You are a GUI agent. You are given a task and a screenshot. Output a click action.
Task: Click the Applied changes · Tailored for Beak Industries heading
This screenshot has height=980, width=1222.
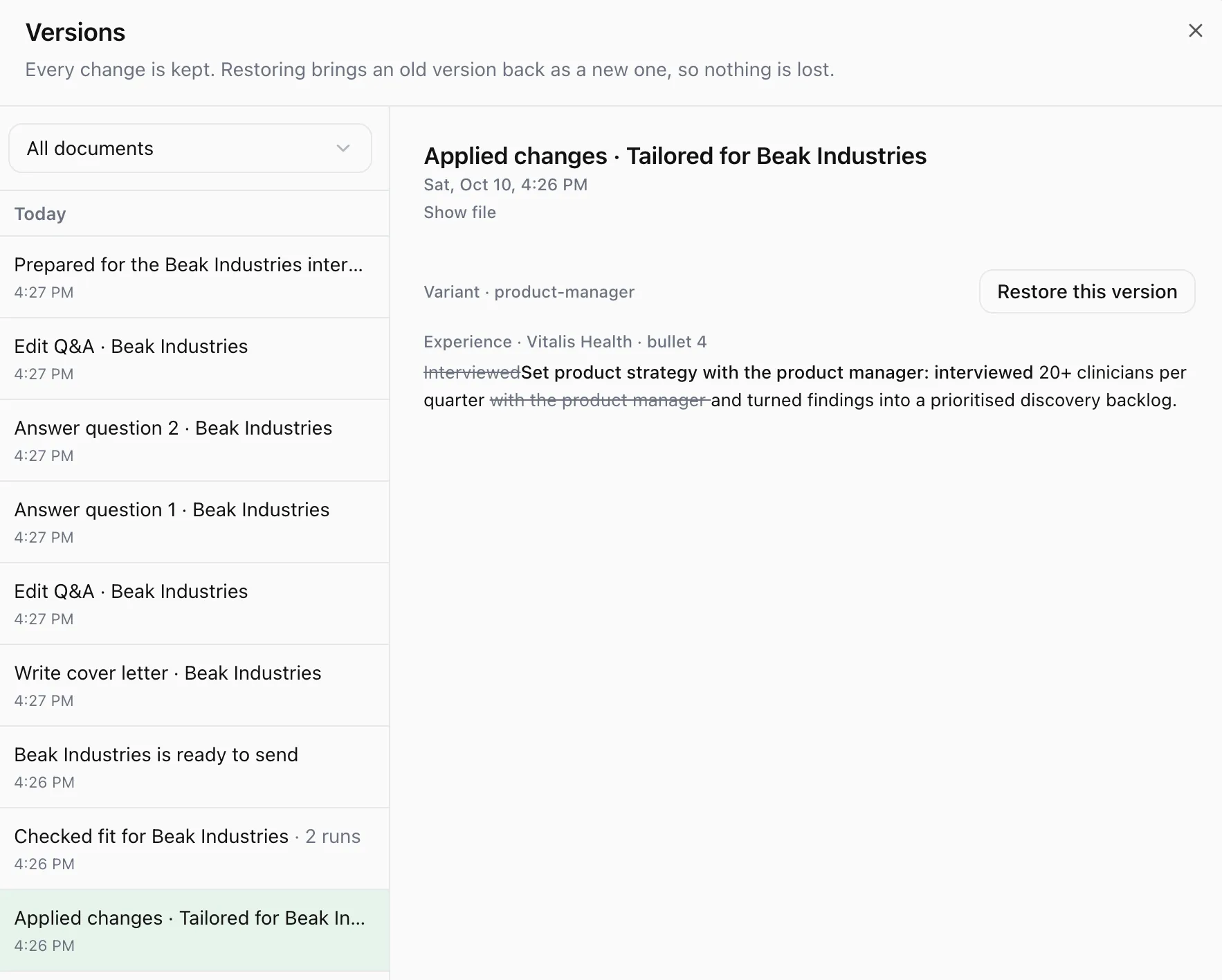(675, 156)
